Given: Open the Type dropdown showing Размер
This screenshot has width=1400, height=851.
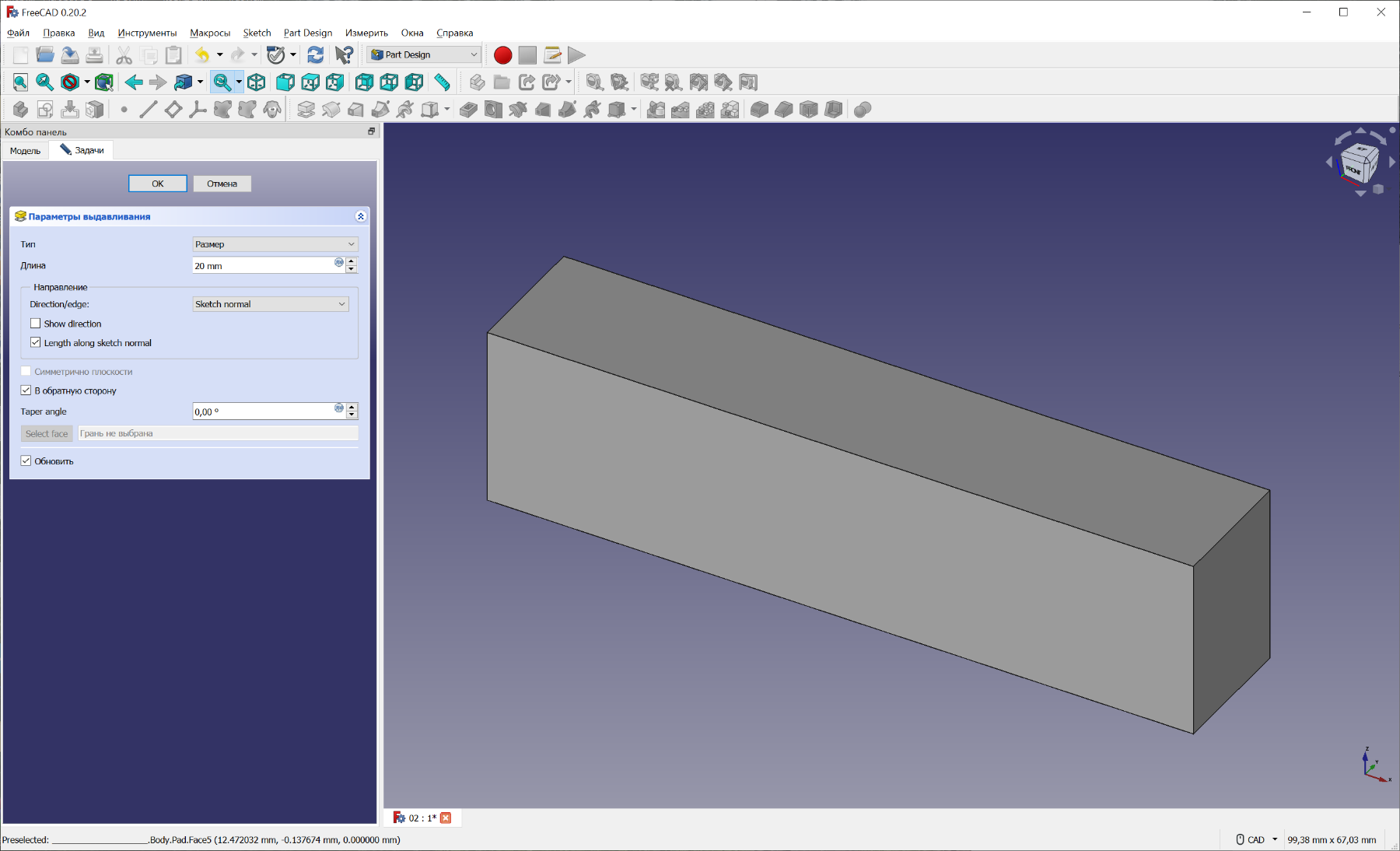Looking at the screenshot, I should pyautogui.click(x=275, y=244).
